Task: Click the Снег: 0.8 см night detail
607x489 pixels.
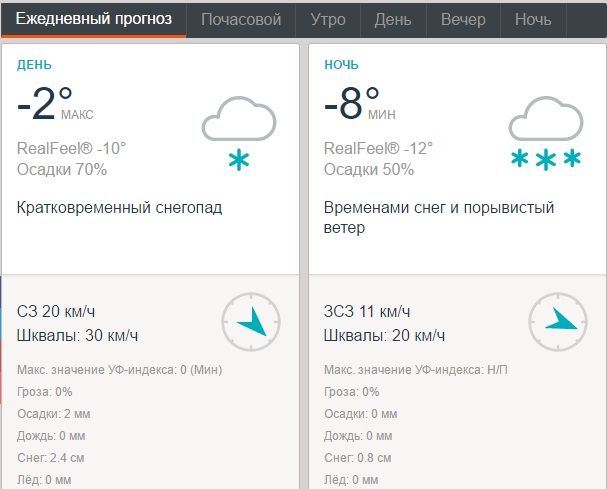Action: coord(358,458)
